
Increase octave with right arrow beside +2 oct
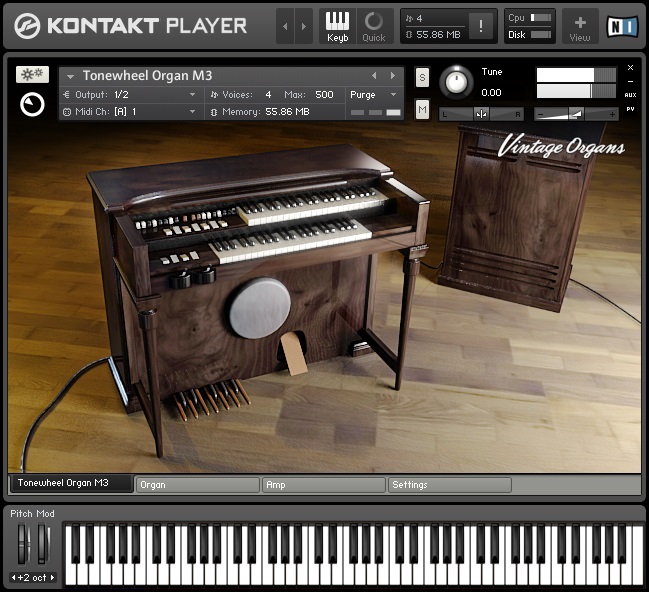coord(53,578)
